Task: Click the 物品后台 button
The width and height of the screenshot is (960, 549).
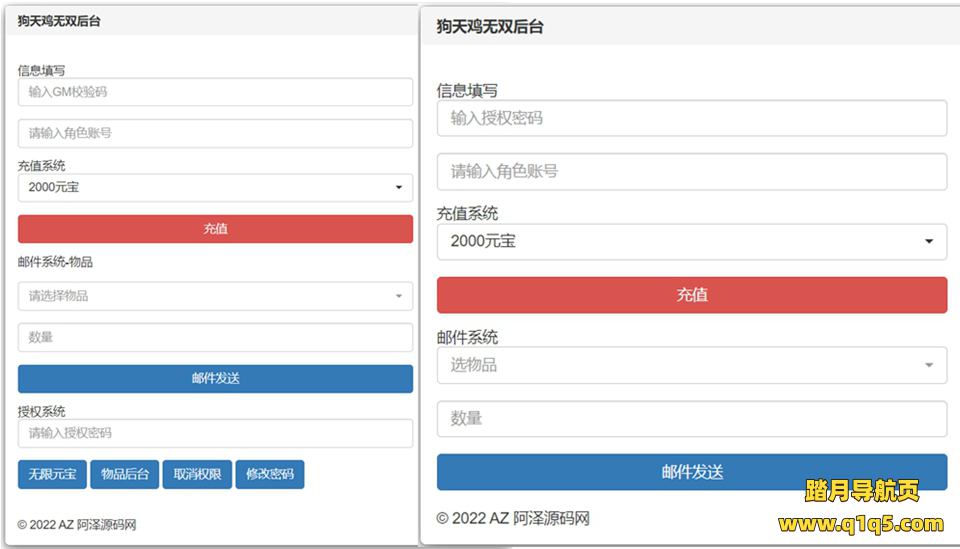Action: click(x=125, y=474)
